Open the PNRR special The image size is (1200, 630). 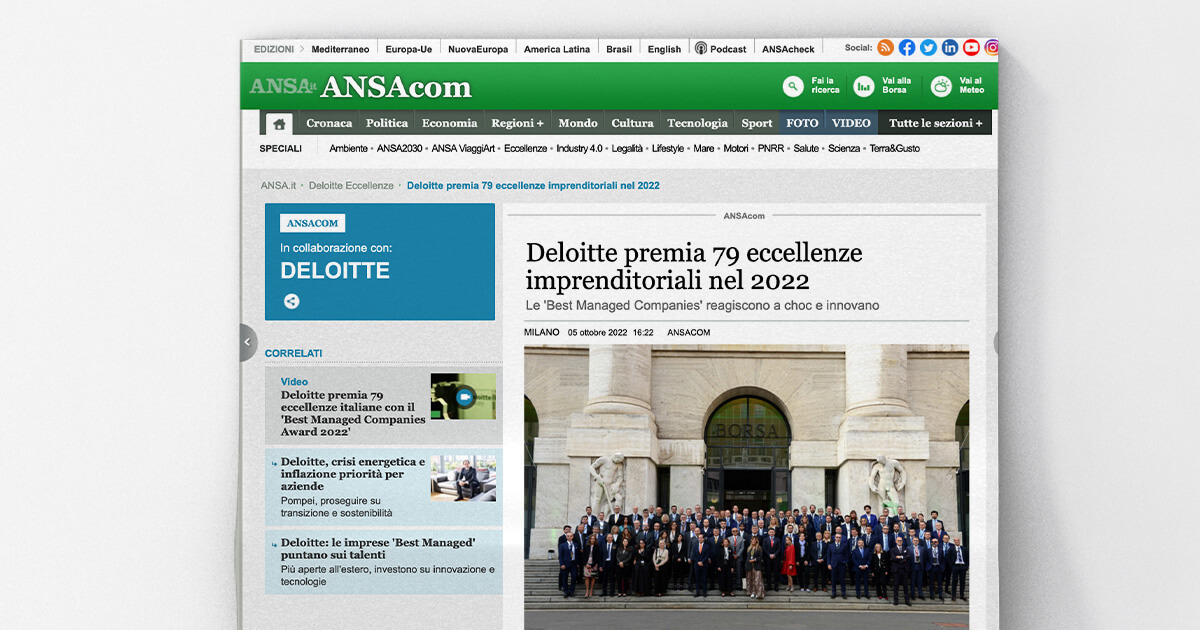[771, 148]
